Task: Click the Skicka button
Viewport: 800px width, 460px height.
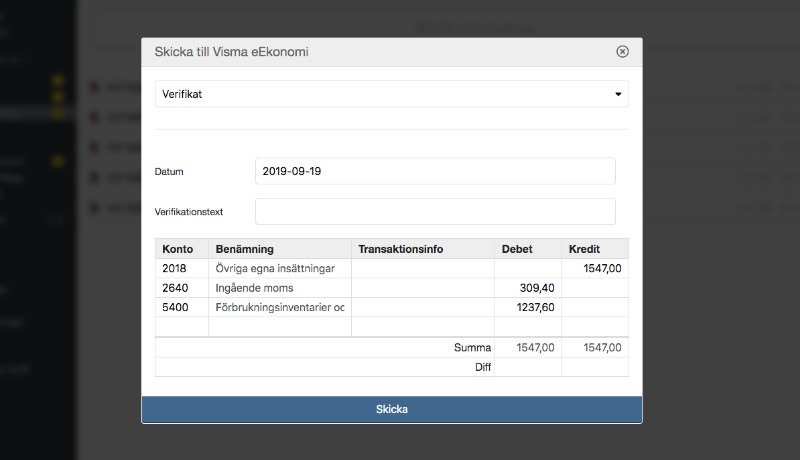Action: pyautogui.click(x=392, y=410)
